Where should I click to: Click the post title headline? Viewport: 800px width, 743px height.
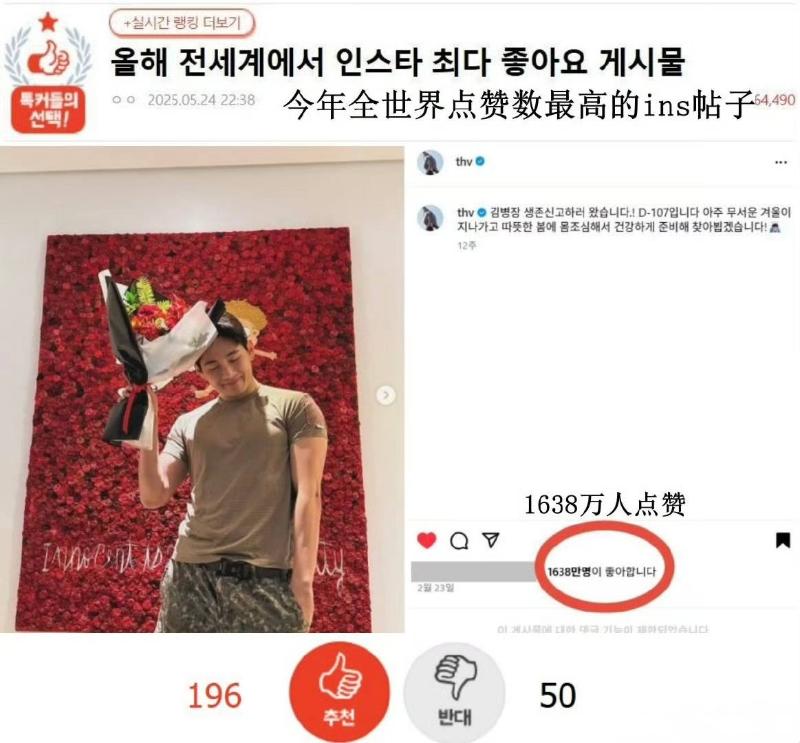(397, 61)
